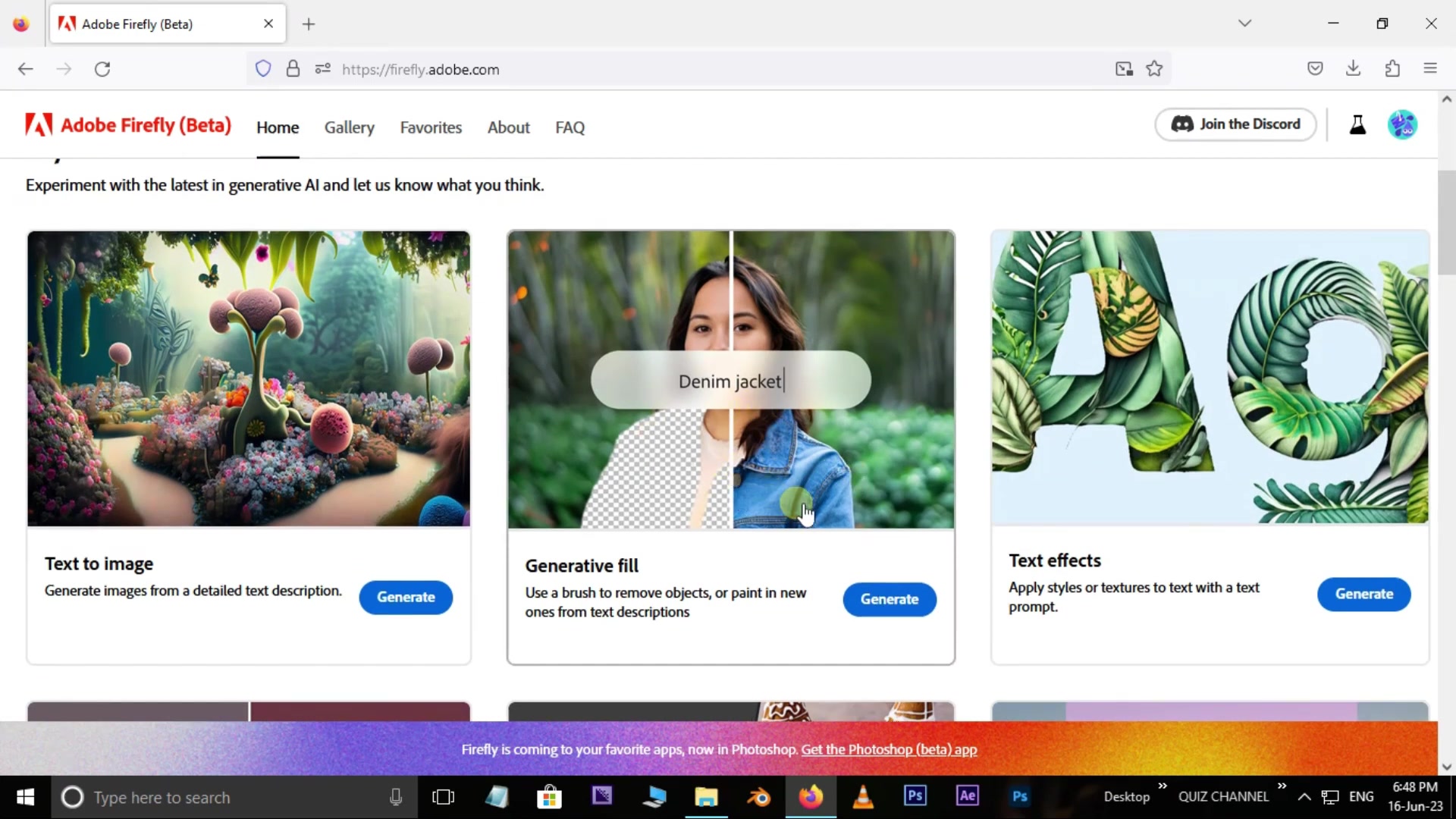This screenshot has height=819, width=1456.
Task: Bookmark this page with star icon
Action: (x=1154, y=69)
